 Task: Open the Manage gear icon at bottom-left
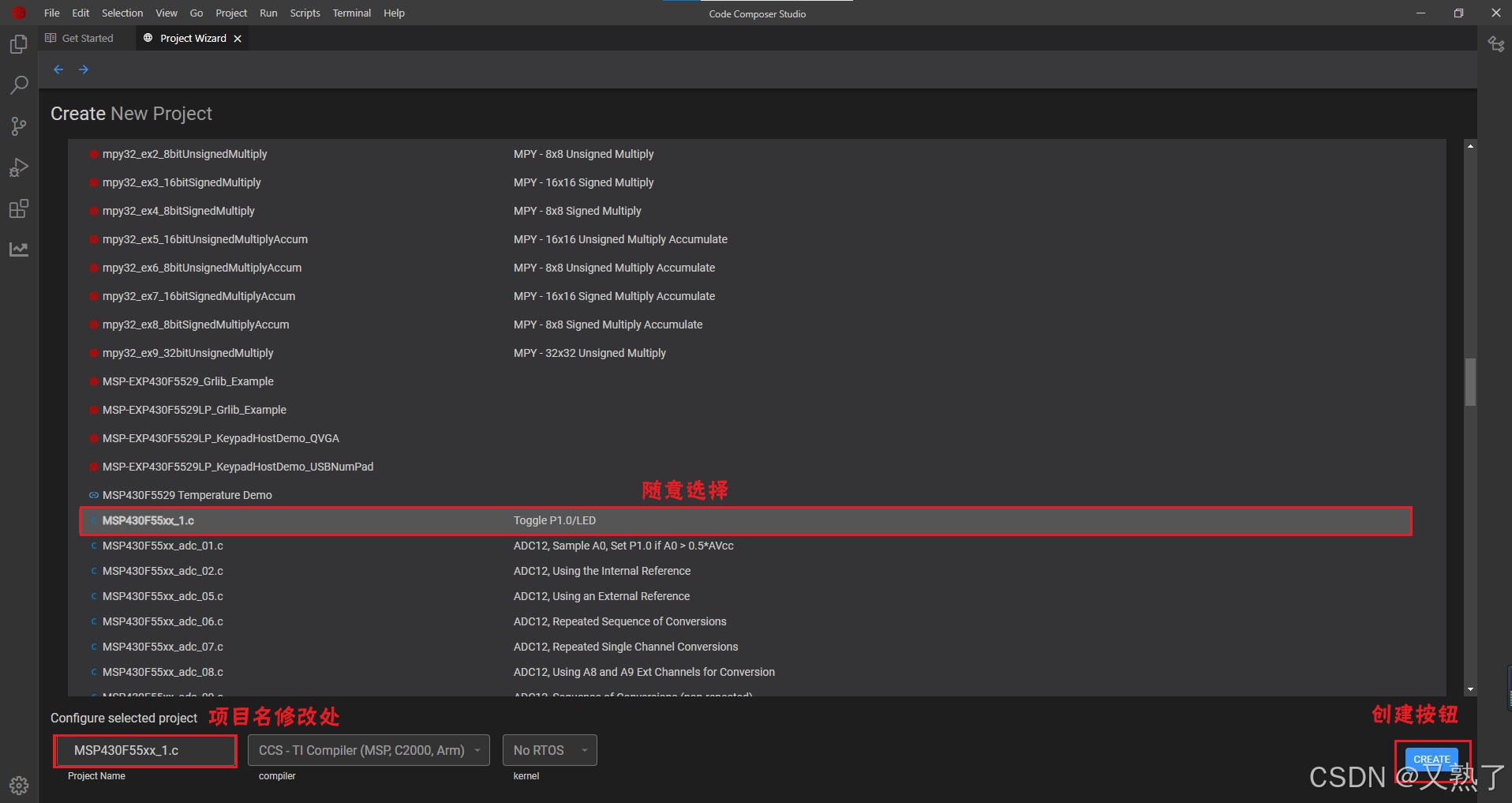click(19, 786)
